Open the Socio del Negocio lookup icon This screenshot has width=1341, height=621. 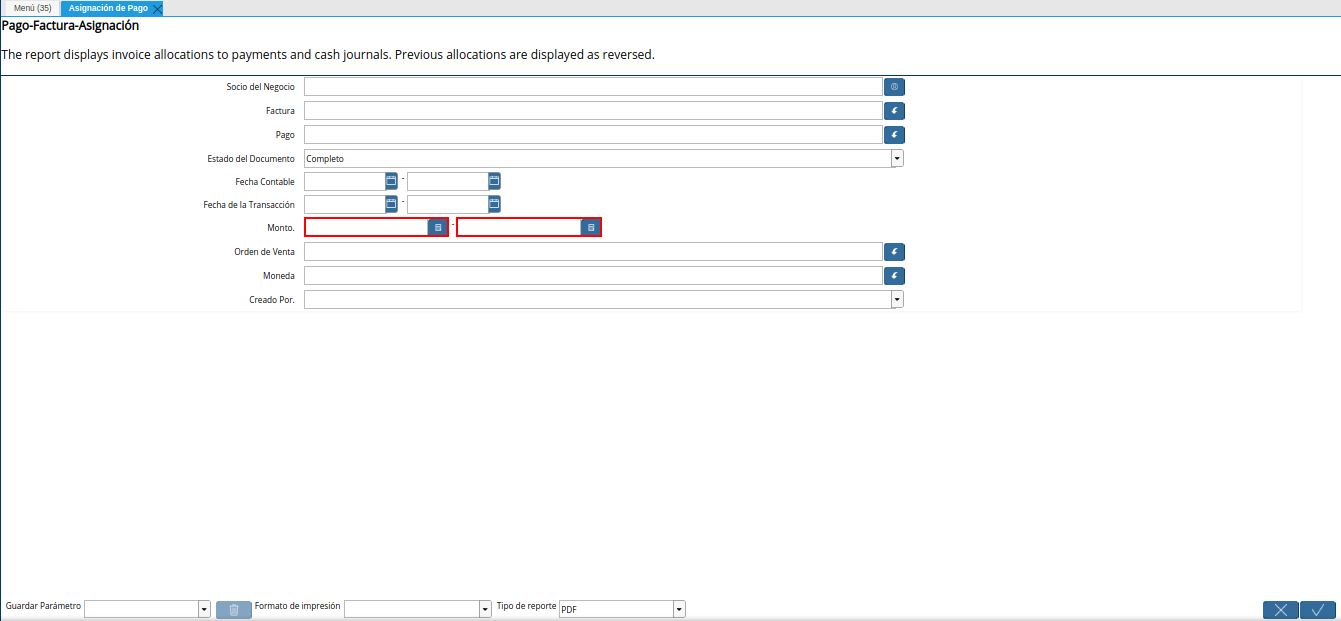click(x=894, y=87)
